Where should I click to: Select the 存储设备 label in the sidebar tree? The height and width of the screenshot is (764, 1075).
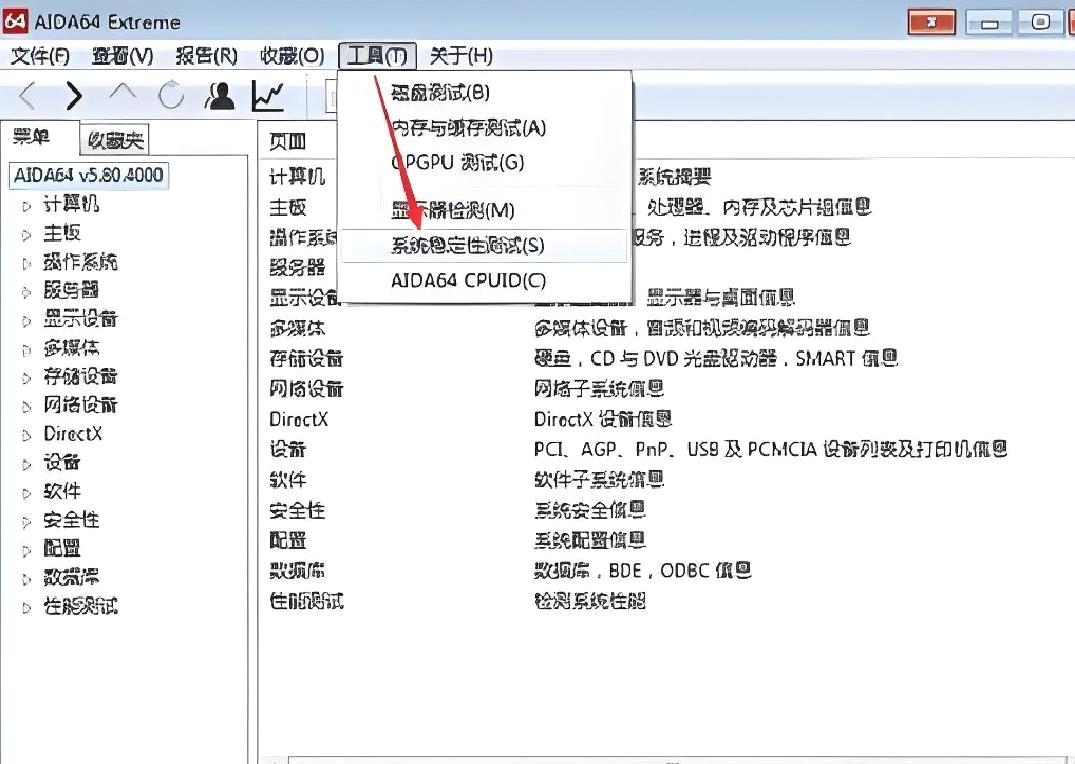[x=80, y=376]
